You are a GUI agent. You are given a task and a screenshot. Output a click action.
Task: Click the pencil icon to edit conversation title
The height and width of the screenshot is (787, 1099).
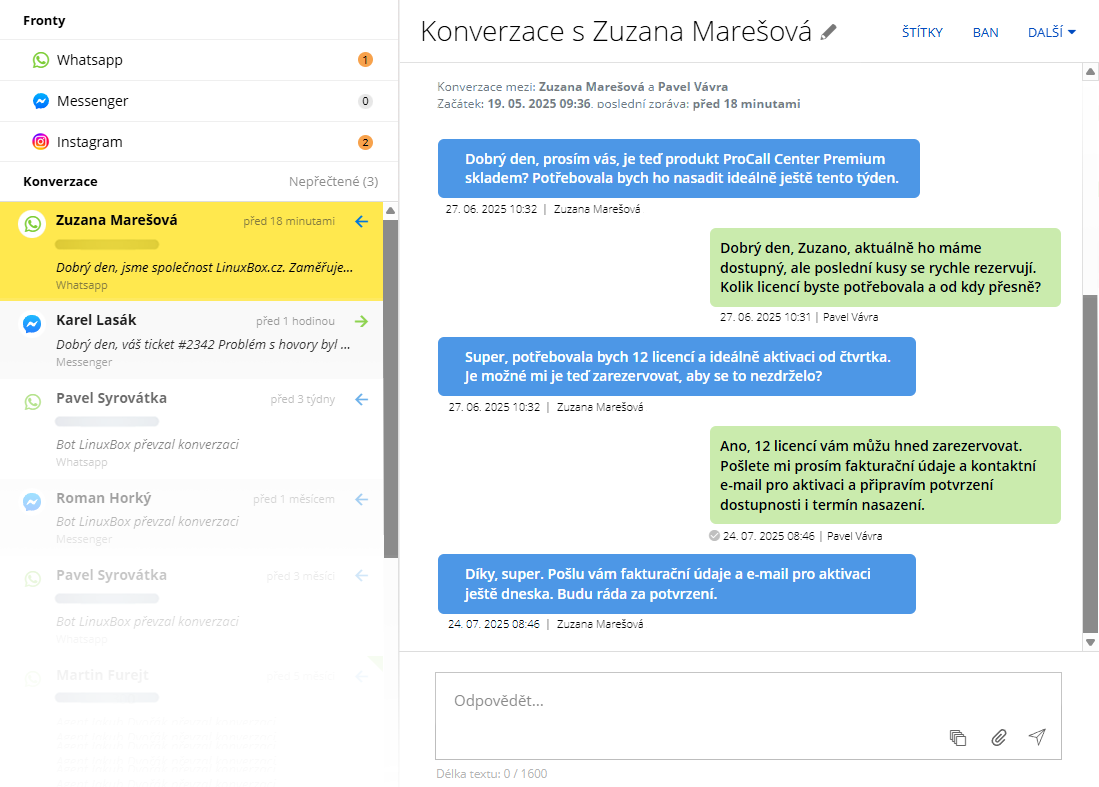click(x=828, y=32)
